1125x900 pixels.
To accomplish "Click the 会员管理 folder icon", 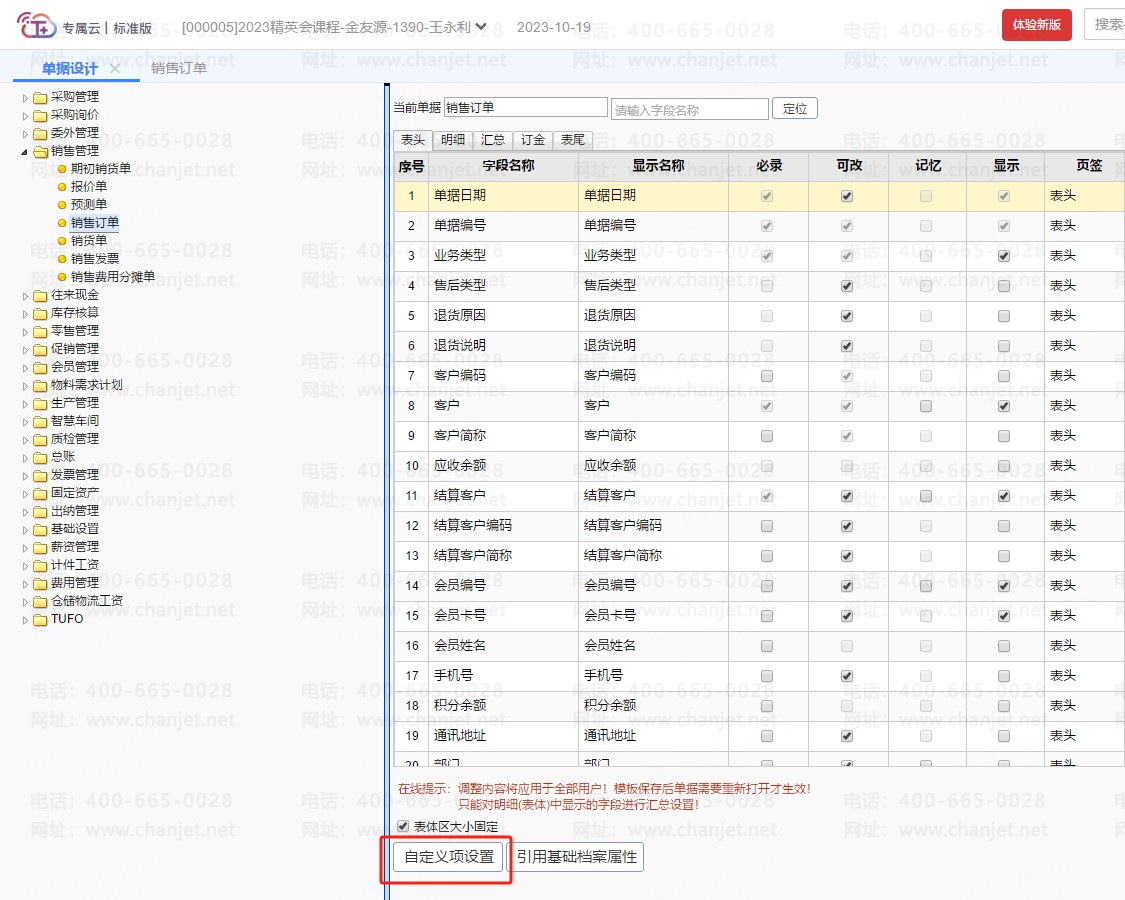I will click(40, 367).
